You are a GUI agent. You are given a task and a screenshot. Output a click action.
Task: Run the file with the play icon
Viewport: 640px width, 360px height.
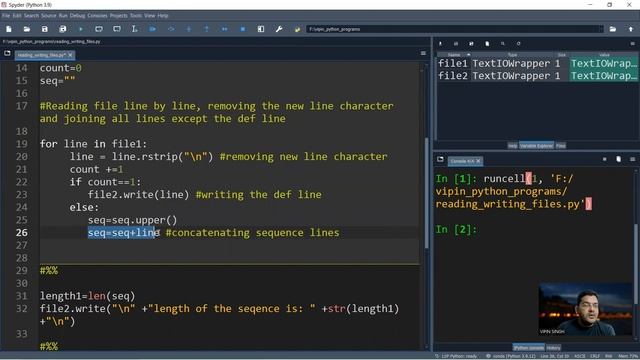coord(81,29)
